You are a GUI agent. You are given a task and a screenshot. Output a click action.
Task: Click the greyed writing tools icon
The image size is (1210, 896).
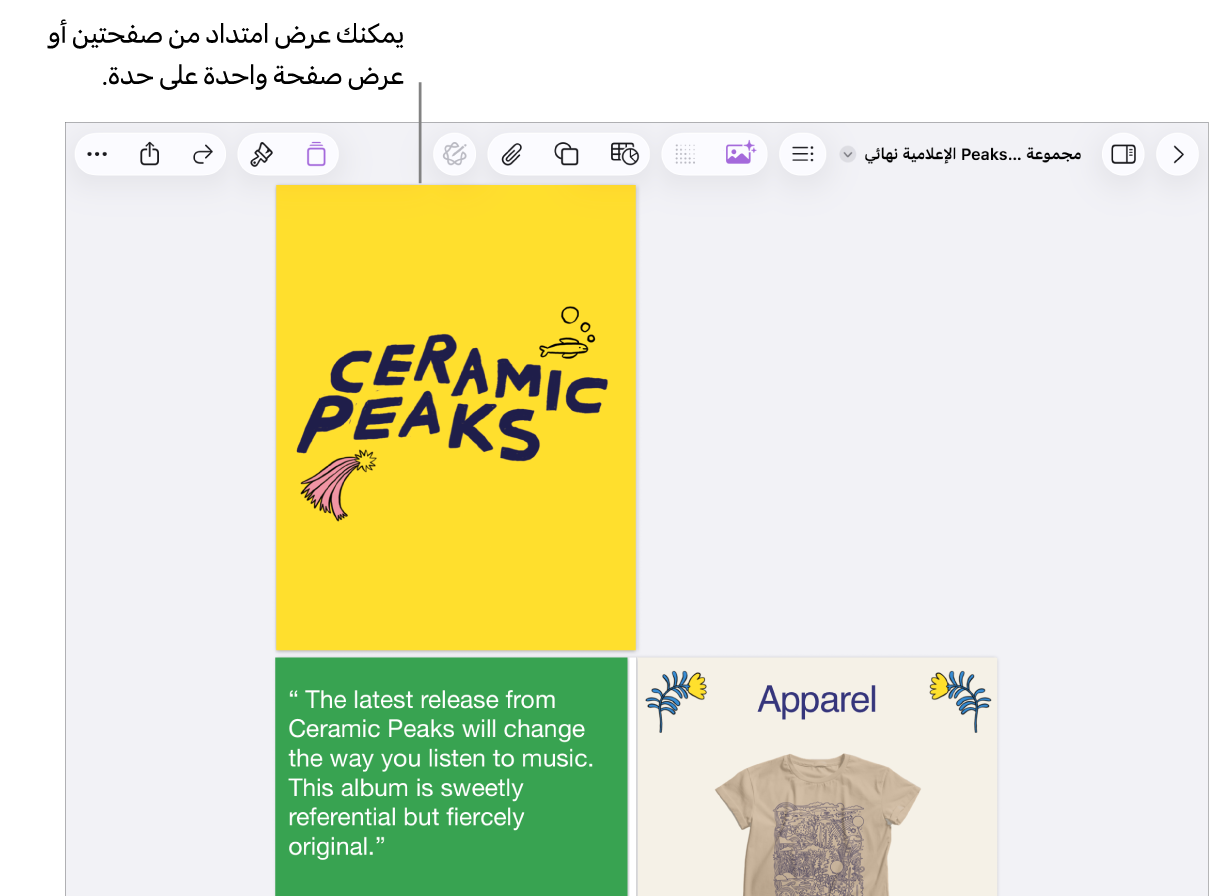[x=455, y=154]
